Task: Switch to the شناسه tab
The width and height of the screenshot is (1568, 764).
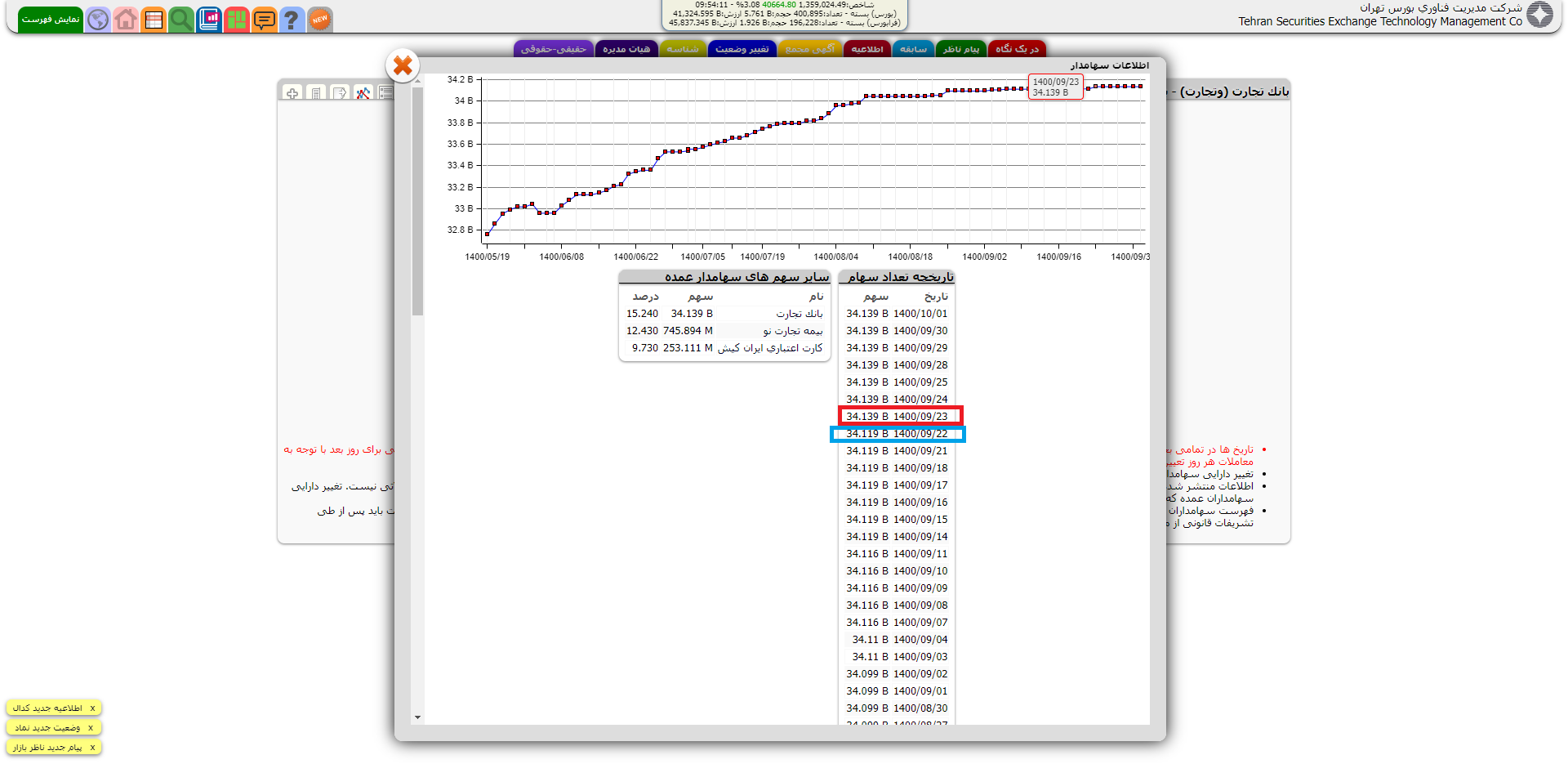Action: point(683,49)
